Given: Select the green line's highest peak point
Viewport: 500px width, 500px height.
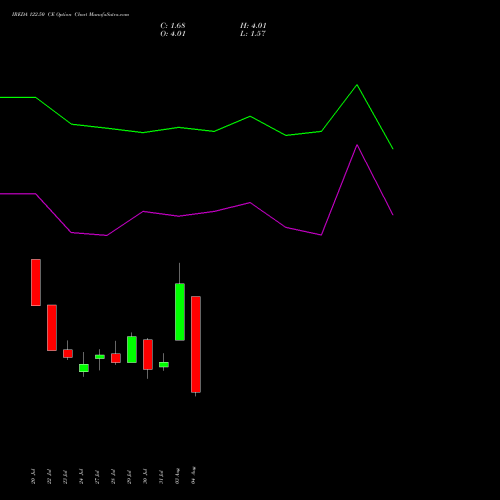Looking at the screenshot, I should point(357,85).
